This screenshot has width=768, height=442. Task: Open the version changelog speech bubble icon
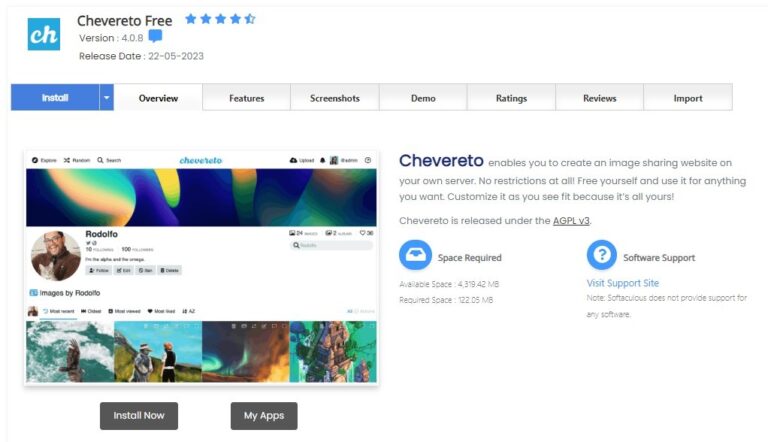(x=155, y=36)
